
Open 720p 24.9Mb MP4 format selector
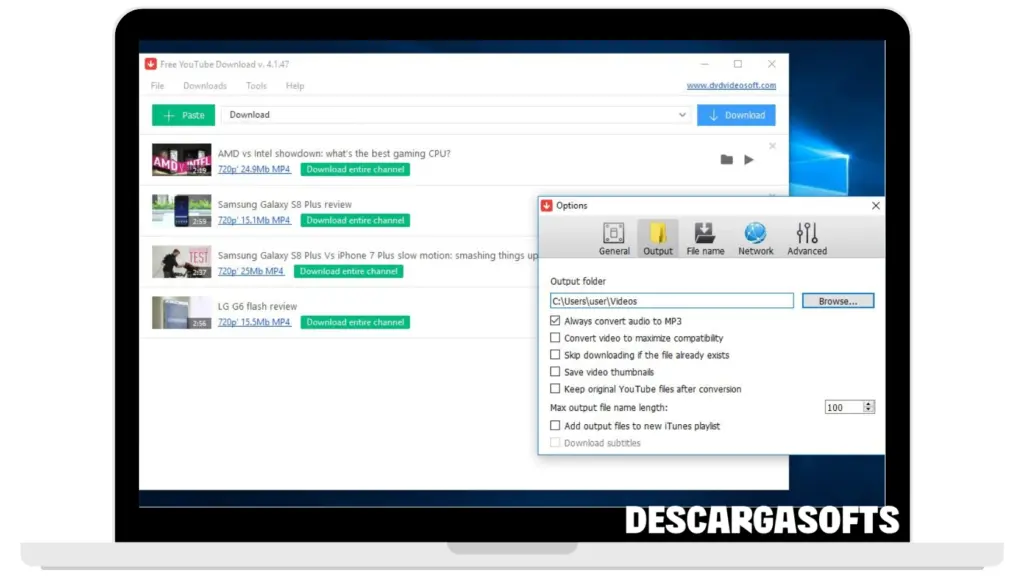(254, 170)
